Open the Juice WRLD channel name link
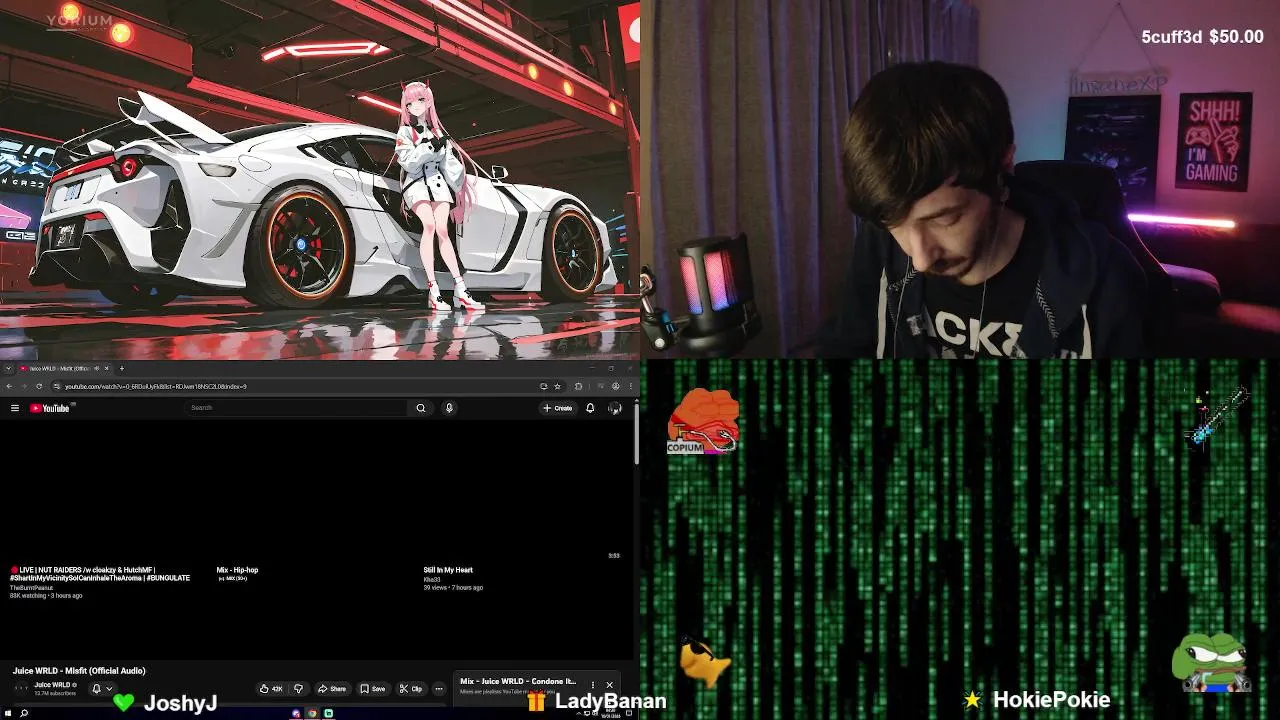1280x720 pixels. pyautogui.click(x=52, y=685)
